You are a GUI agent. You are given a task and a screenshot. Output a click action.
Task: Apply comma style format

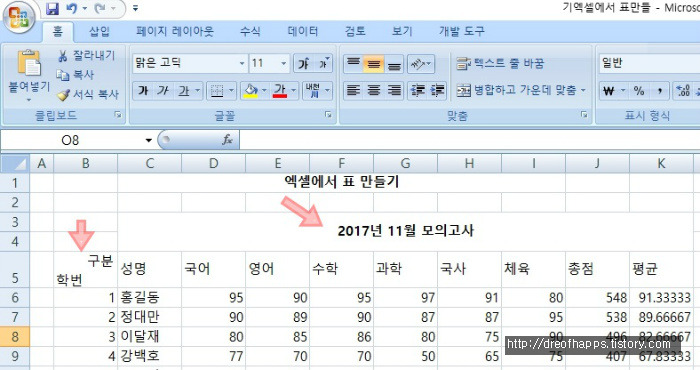pos(659,91)
